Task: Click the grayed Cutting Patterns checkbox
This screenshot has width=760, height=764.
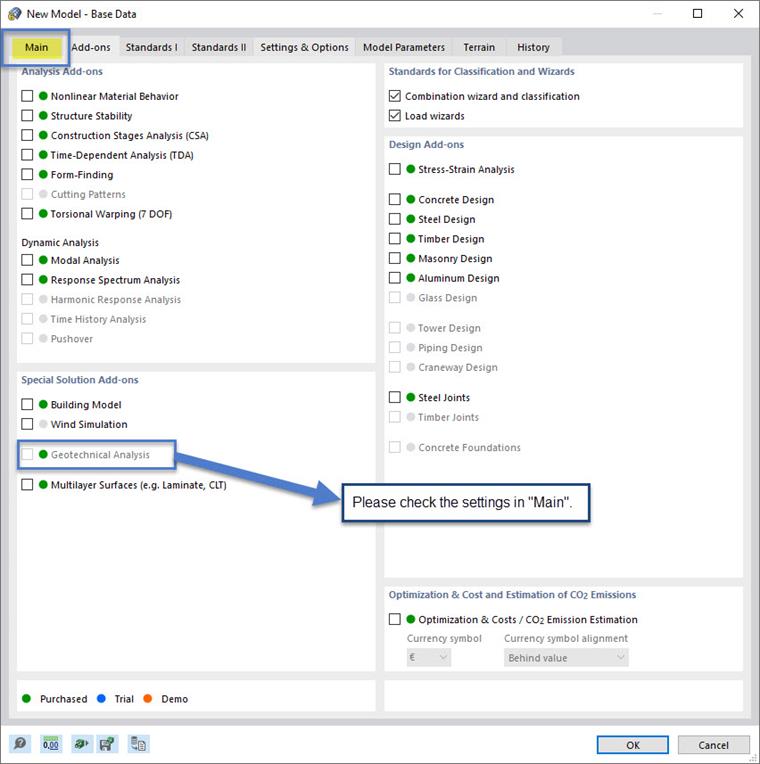Action: point(27,194)
